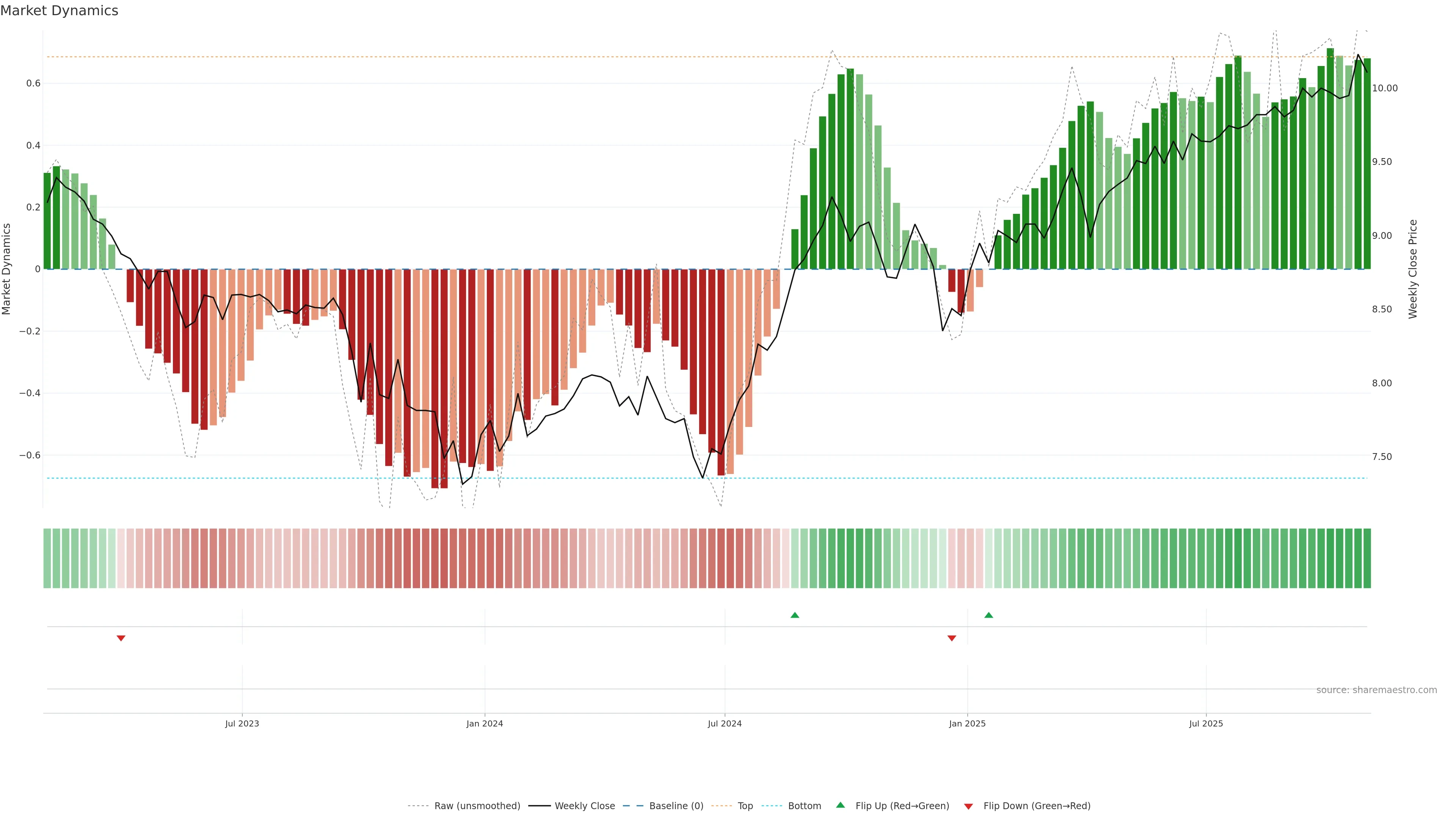This screenshot has height=819, width=1456.
Task: Click the Jul 2023 x-axis label
Action: 242,723
